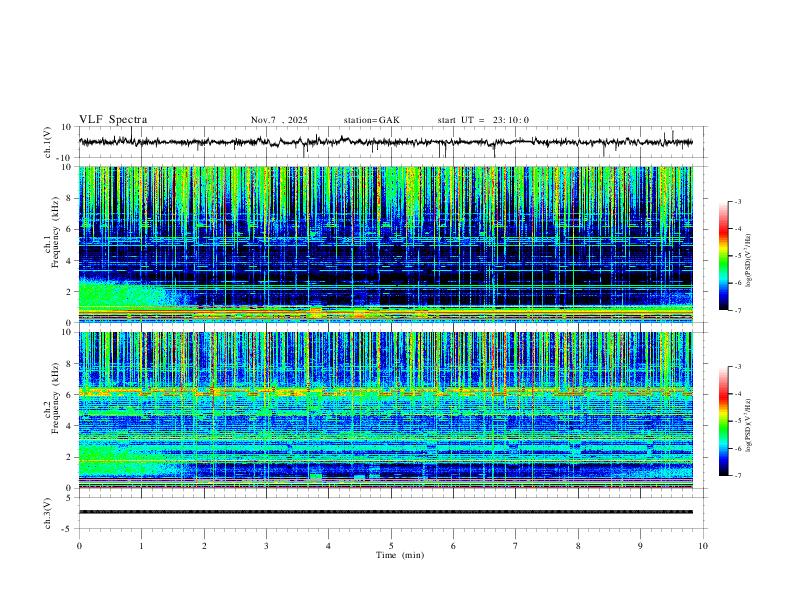
Task: Click the ch.1 waveform trace
Action: (x=385, y=142)
